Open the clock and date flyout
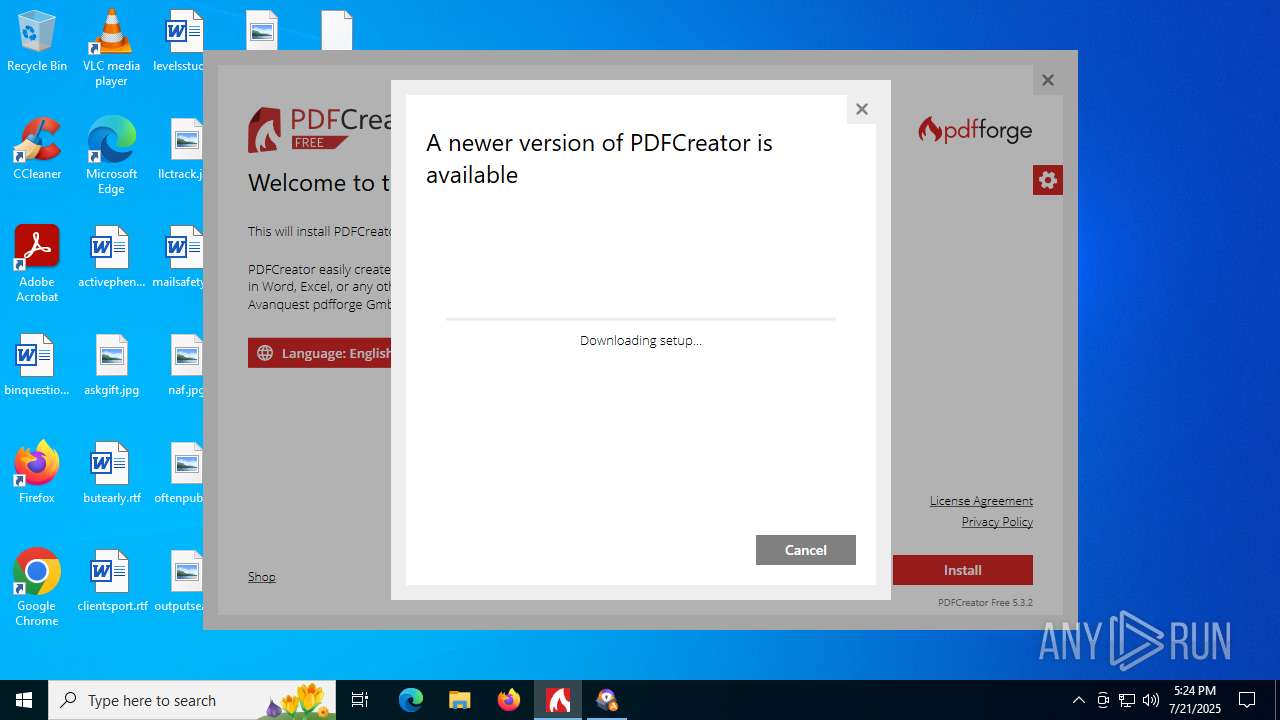Screen dimensions: 1280x720 coord(1195,700)
